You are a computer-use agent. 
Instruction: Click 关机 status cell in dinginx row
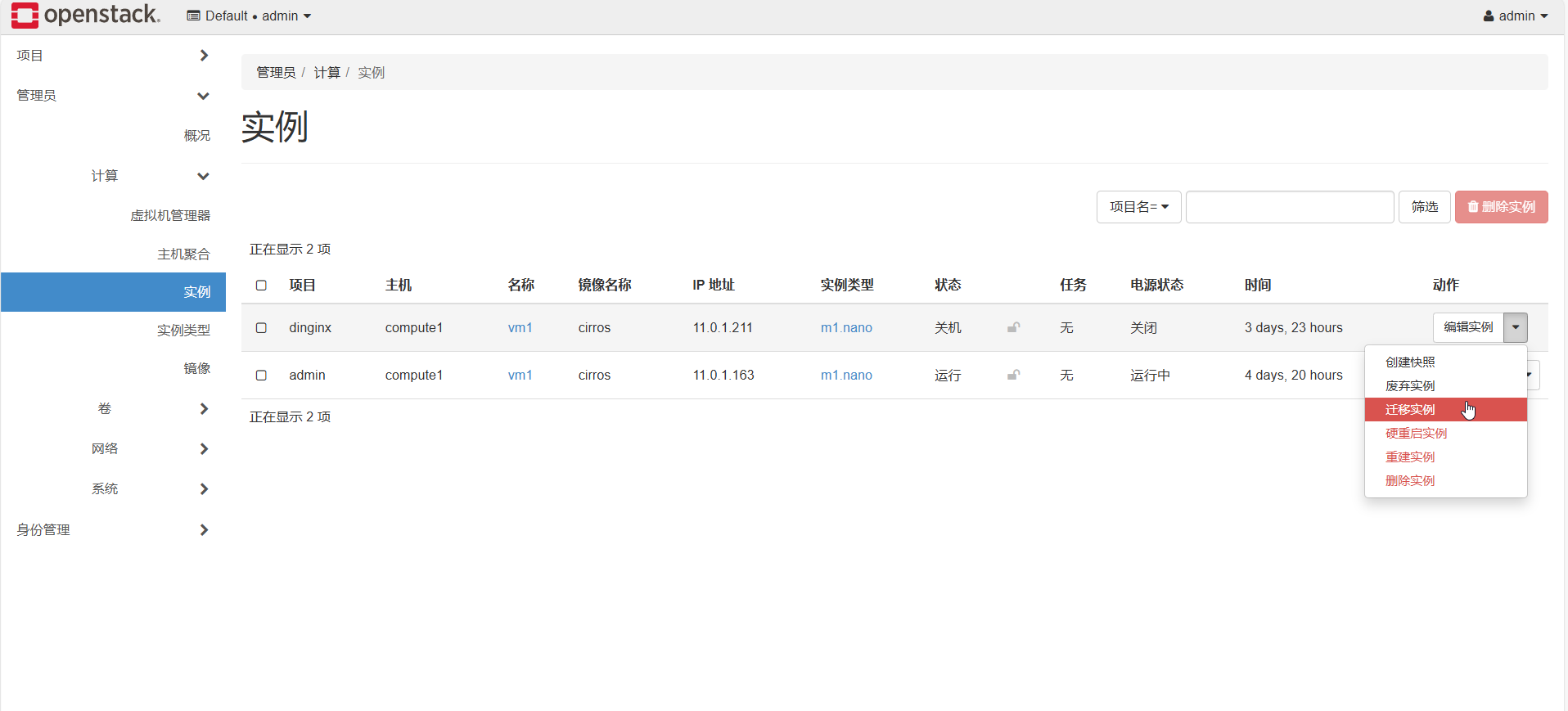coord(948,327)
